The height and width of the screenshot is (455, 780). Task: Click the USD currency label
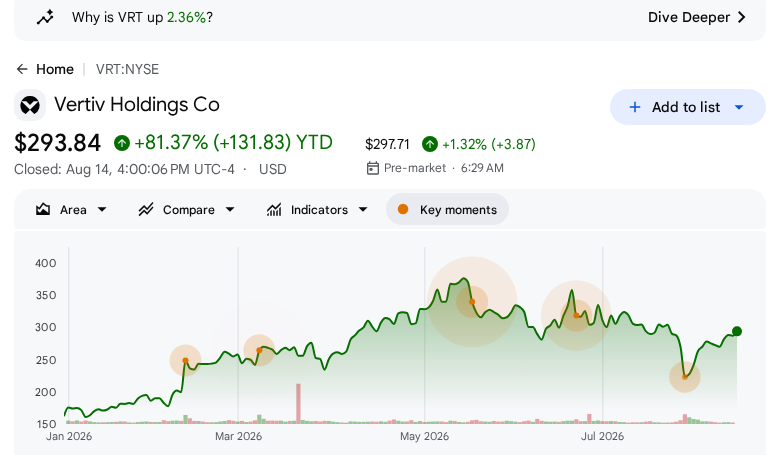273,169
